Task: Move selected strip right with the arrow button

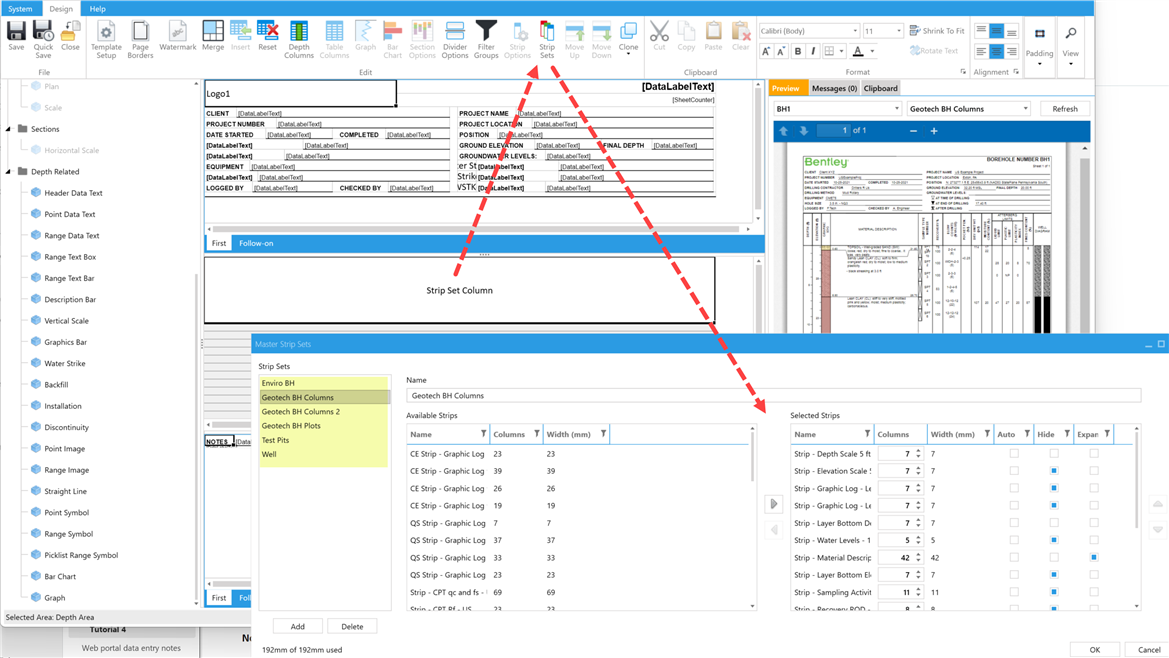Action: point(774,504)
